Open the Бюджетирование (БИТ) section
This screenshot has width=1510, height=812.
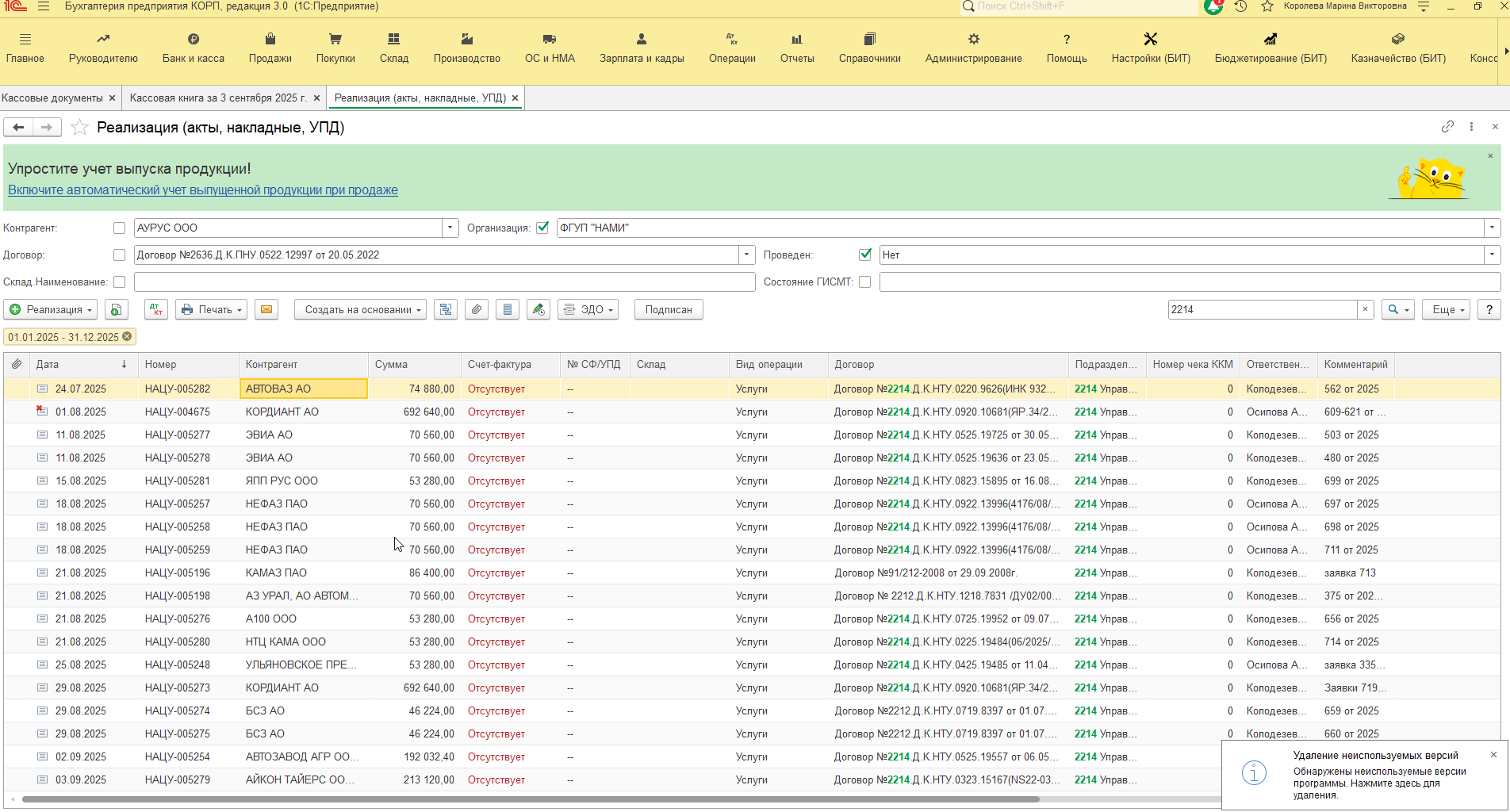(x=1270, y=48)
